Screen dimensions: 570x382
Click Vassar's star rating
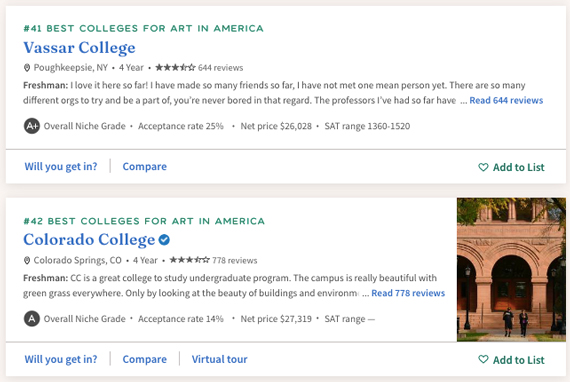point(175,68)
